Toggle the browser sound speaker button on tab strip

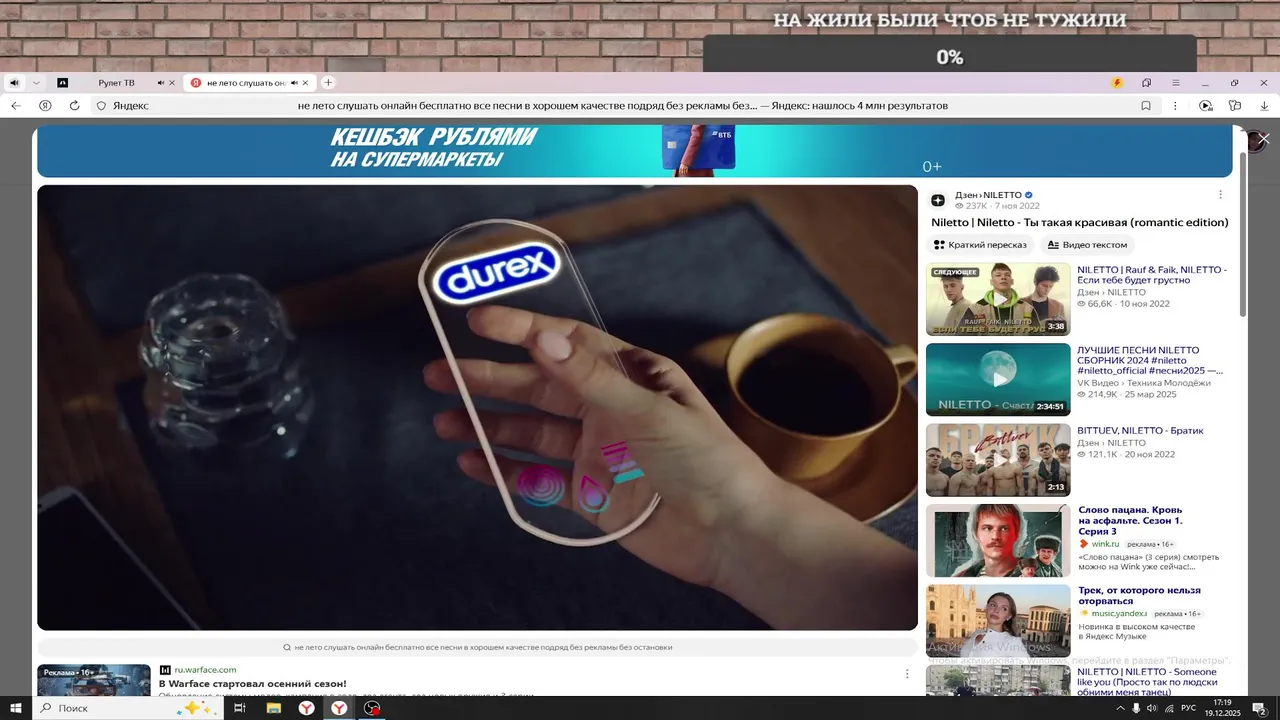tap(14, 83)
